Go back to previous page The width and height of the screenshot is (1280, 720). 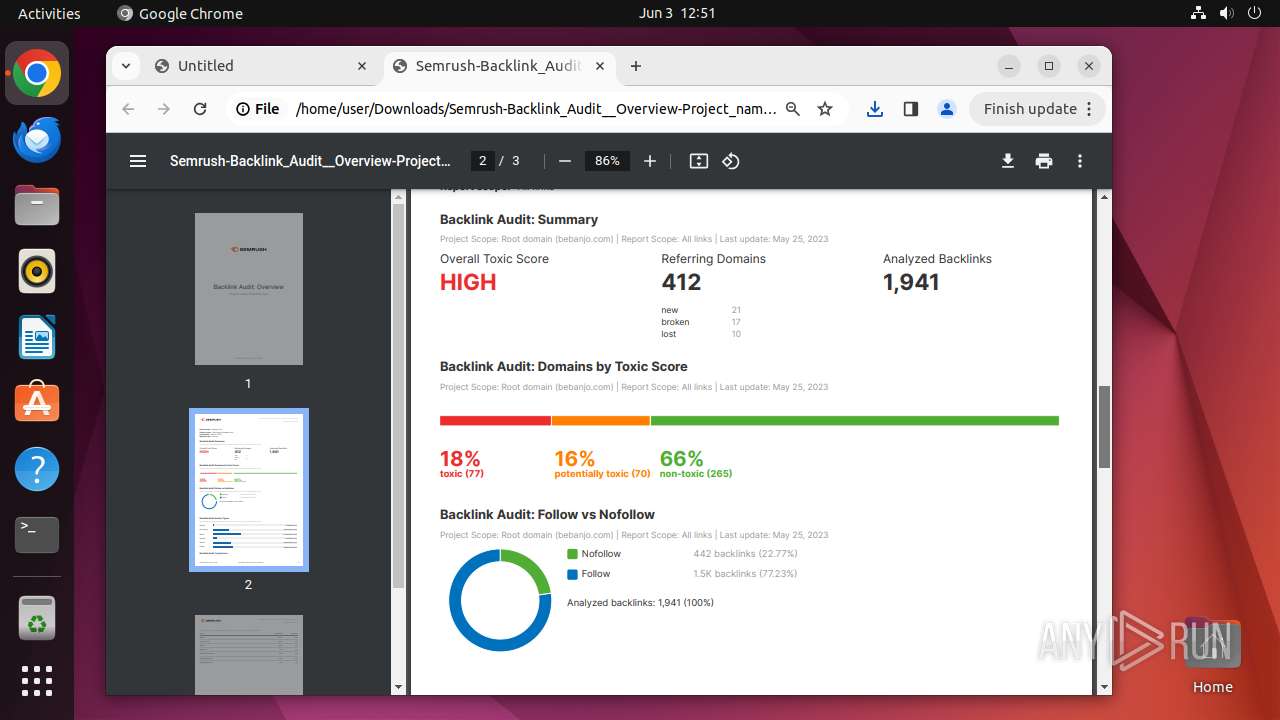[x=128, y=109]
